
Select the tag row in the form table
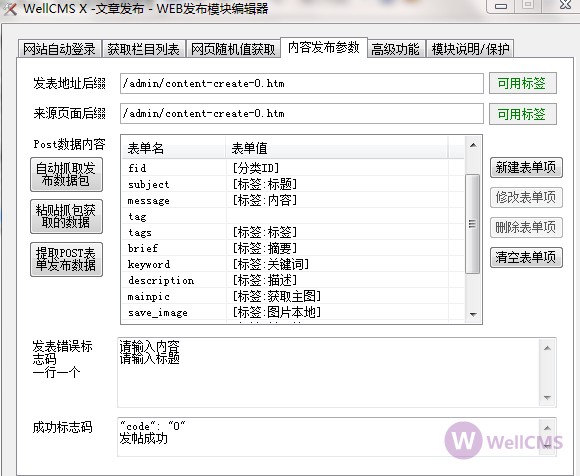(x=293, y=216)
